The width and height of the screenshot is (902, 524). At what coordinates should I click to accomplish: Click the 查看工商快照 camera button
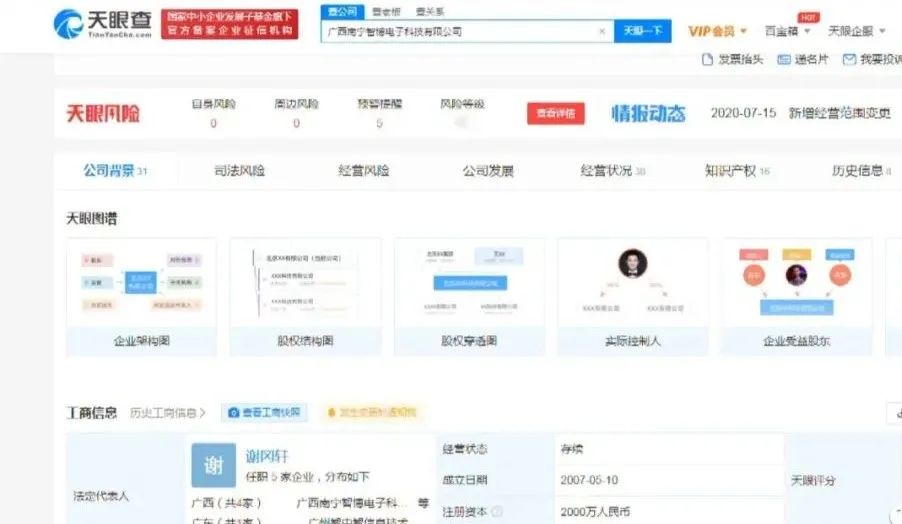(264, 412)
